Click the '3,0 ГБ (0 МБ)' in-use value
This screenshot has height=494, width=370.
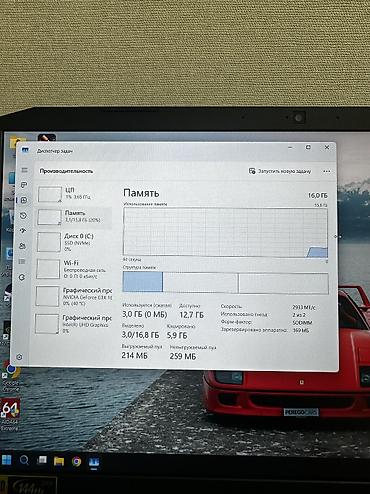click(145, 314)
